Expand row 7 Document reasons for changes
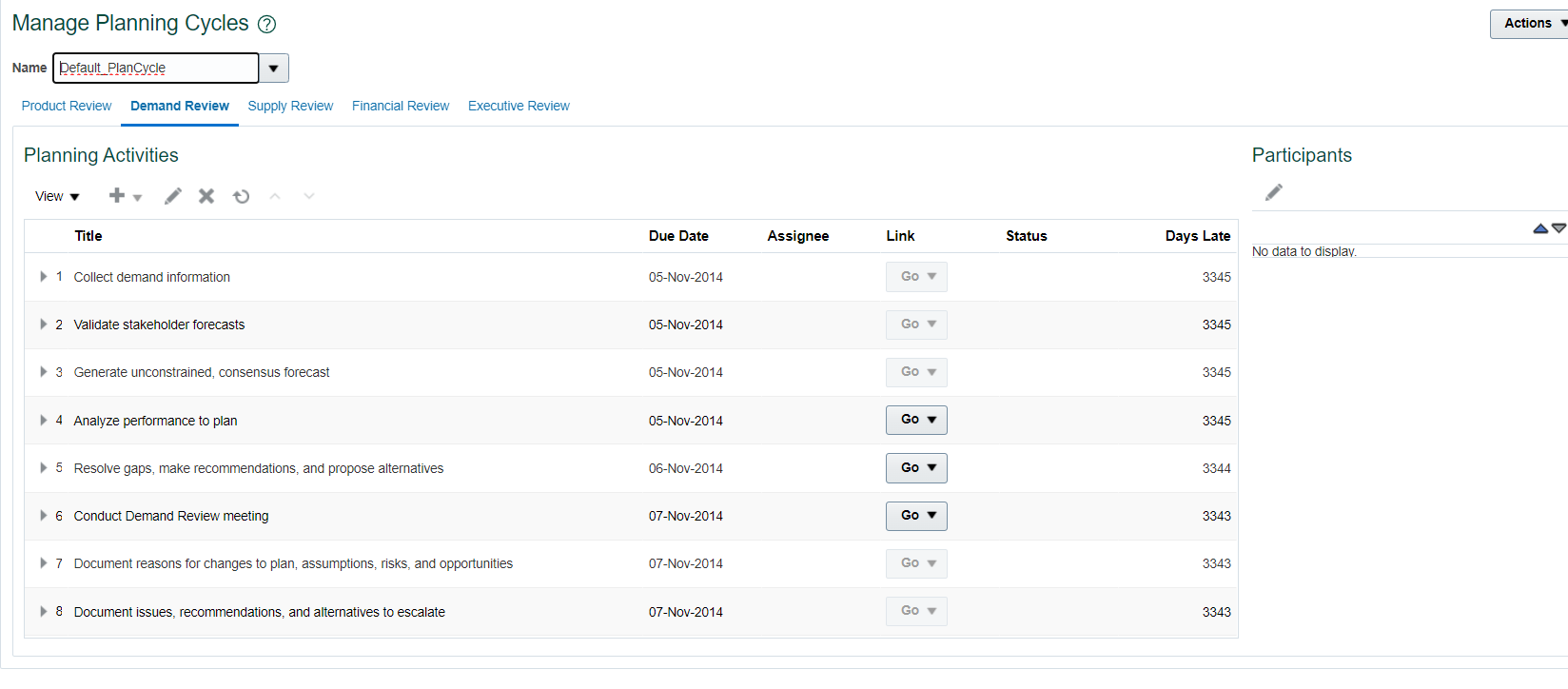The image size is (1568, 689). click(43, 563)
